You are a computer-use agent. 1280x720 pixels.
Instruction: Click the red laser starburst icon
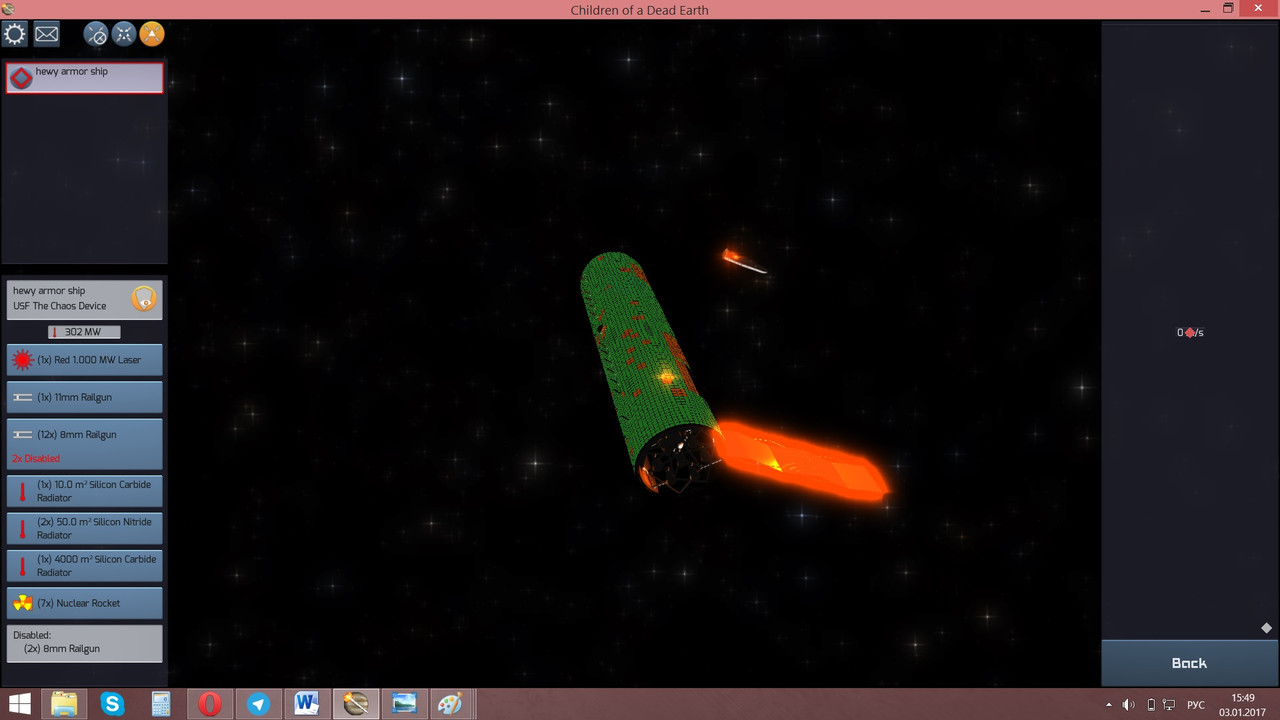[22, 360]
